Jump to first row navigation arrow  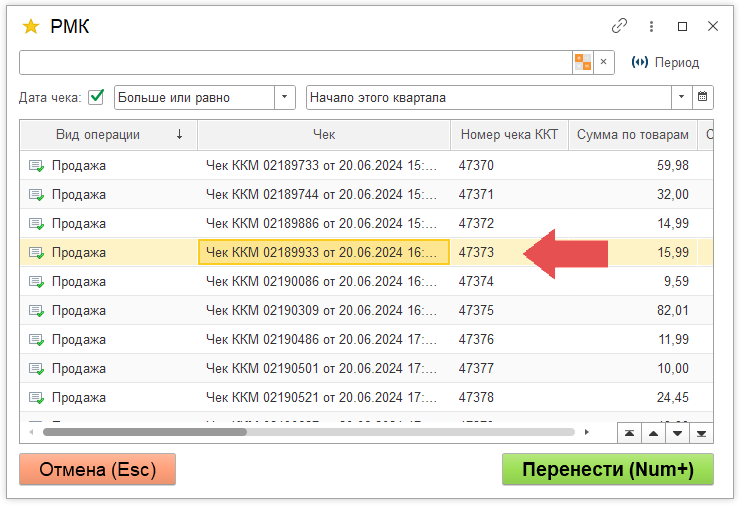[x=629, y=432]
